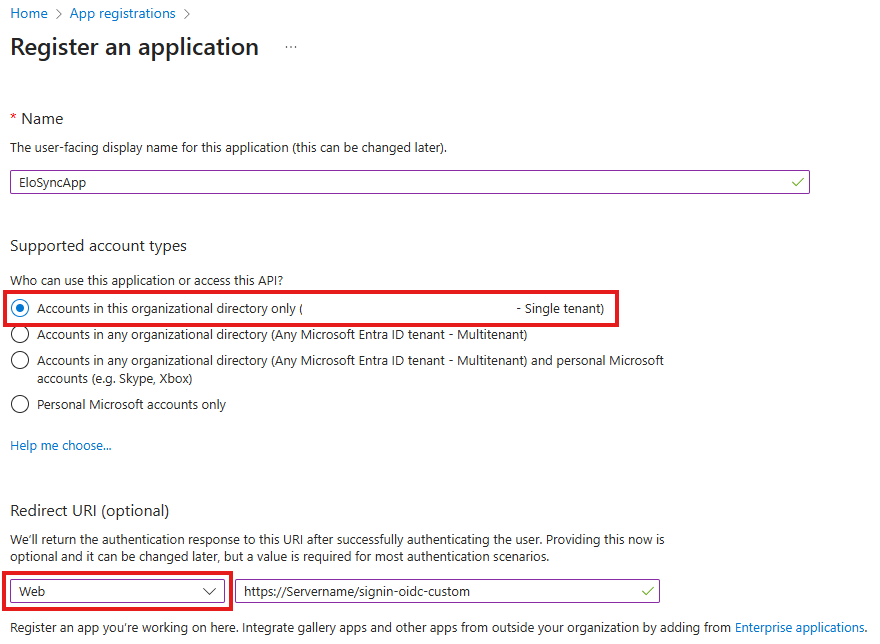Click the ellipsis beside the page title
This screenshot has height=644, width=880.
290,47
